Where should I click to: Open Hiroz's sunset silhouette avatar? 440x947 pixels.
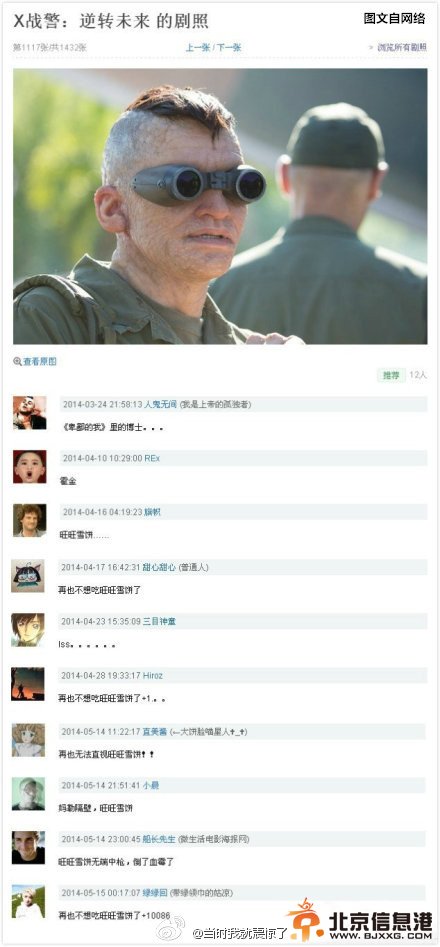coord(28,684)
